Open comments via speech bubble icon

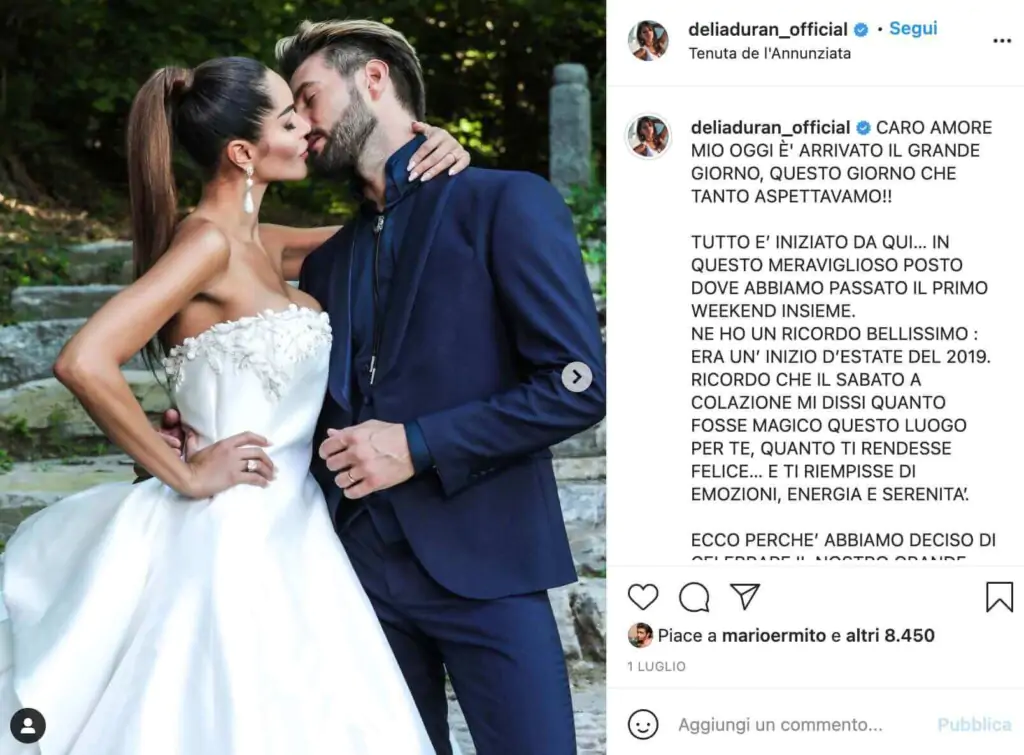[x=694, y=597]
